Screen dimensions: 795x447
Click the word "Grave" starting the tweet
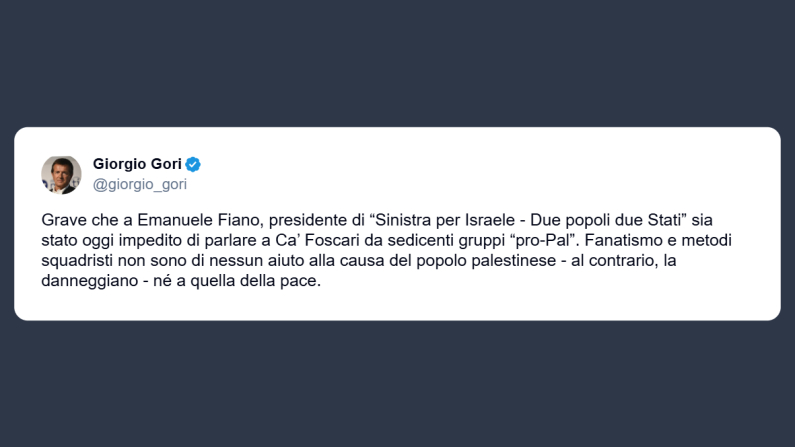click(x=64, y=219)
